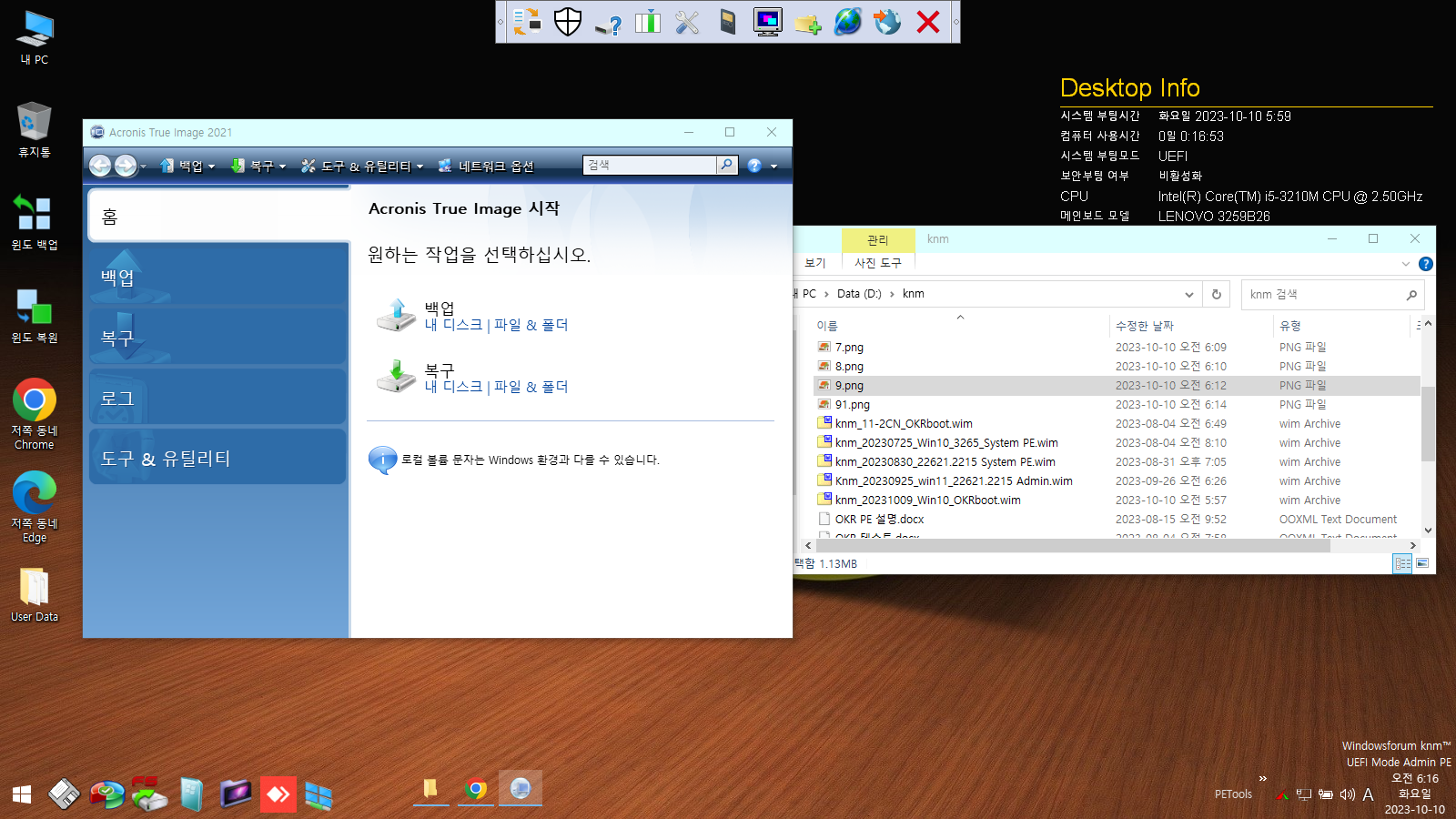Image resolution: width=1456 pixels, height=819 pixels.
Task: Click the knm 검색 search box
Action: point(1333,294)
